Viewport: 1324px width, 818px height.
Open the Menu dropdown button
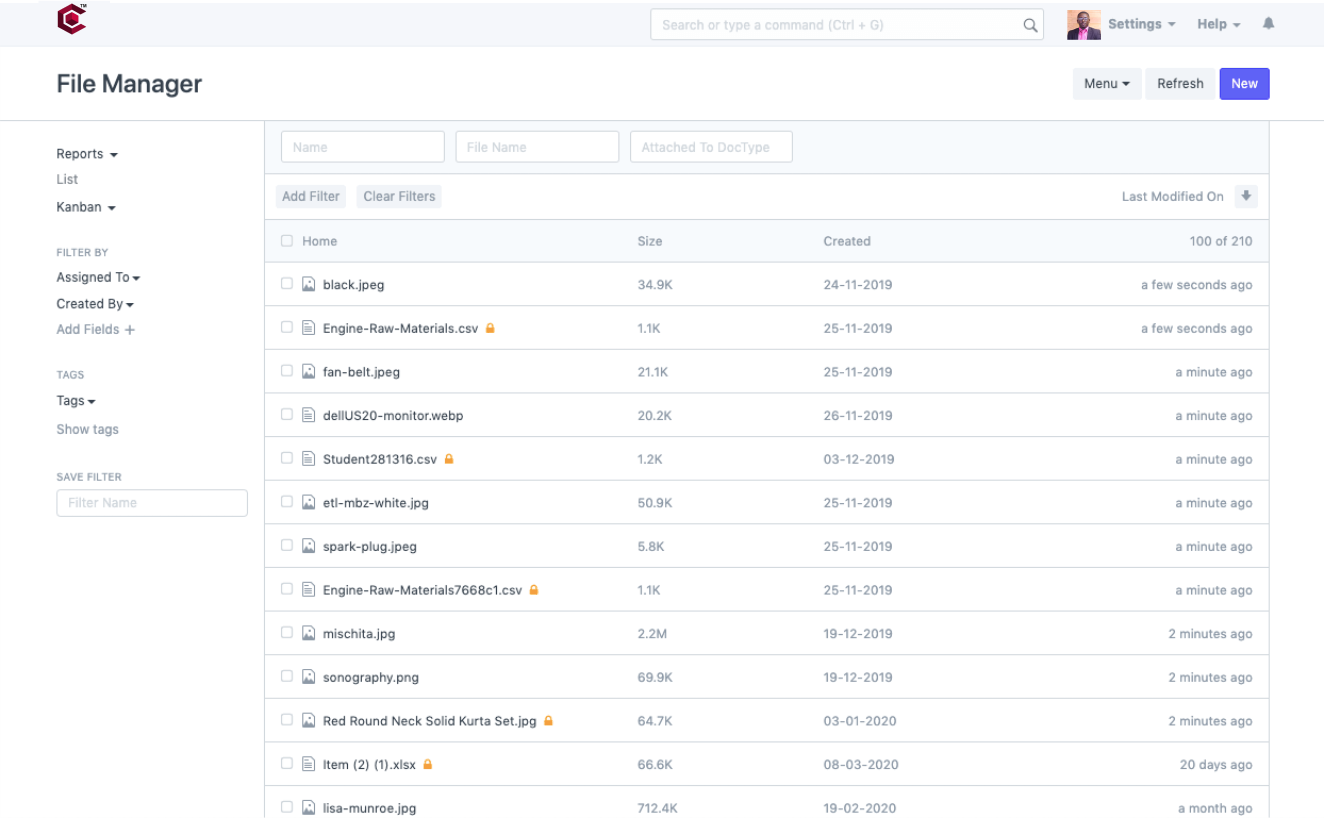point(1106,84)
